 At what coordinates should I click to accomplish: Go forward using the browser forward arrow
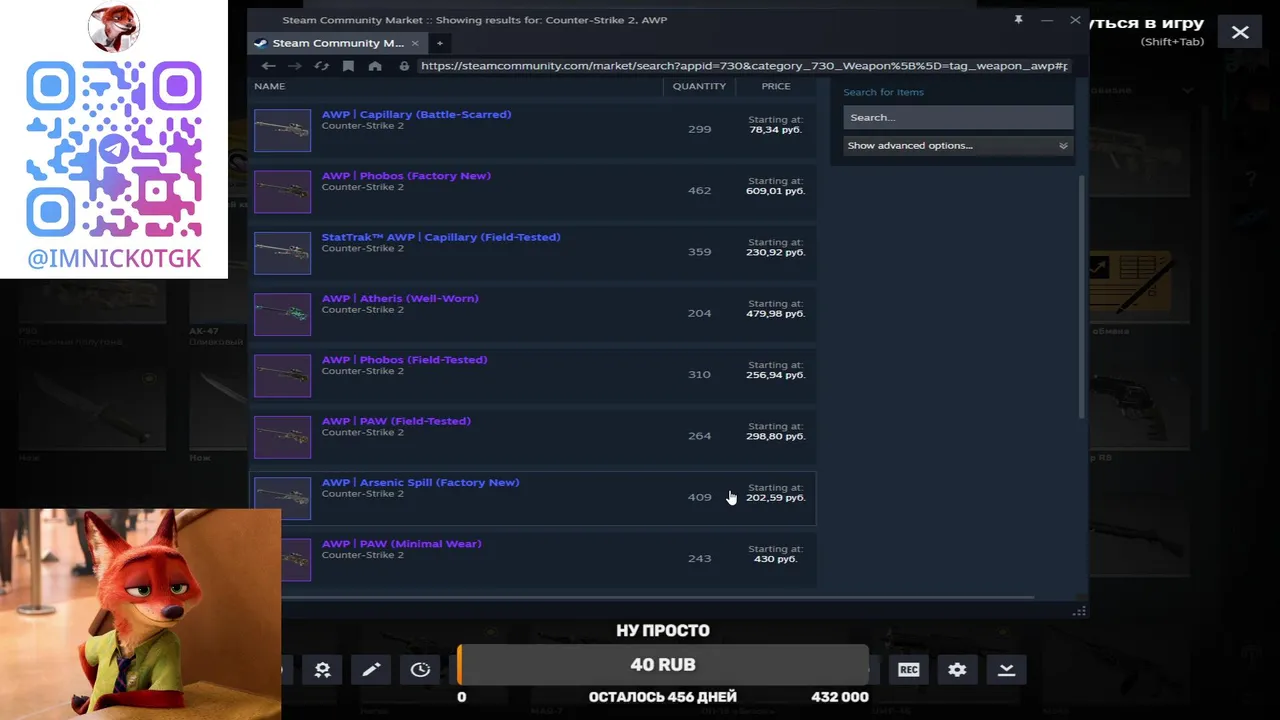(294, 66)
